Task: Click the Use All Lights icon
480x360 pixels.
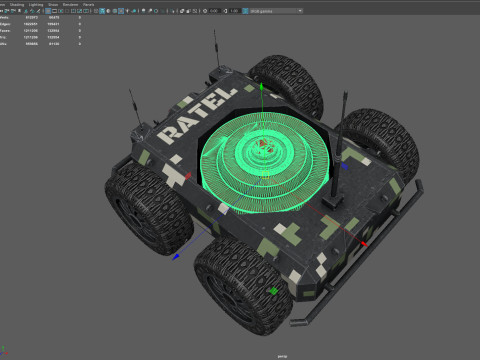Action: click(127, 11)
